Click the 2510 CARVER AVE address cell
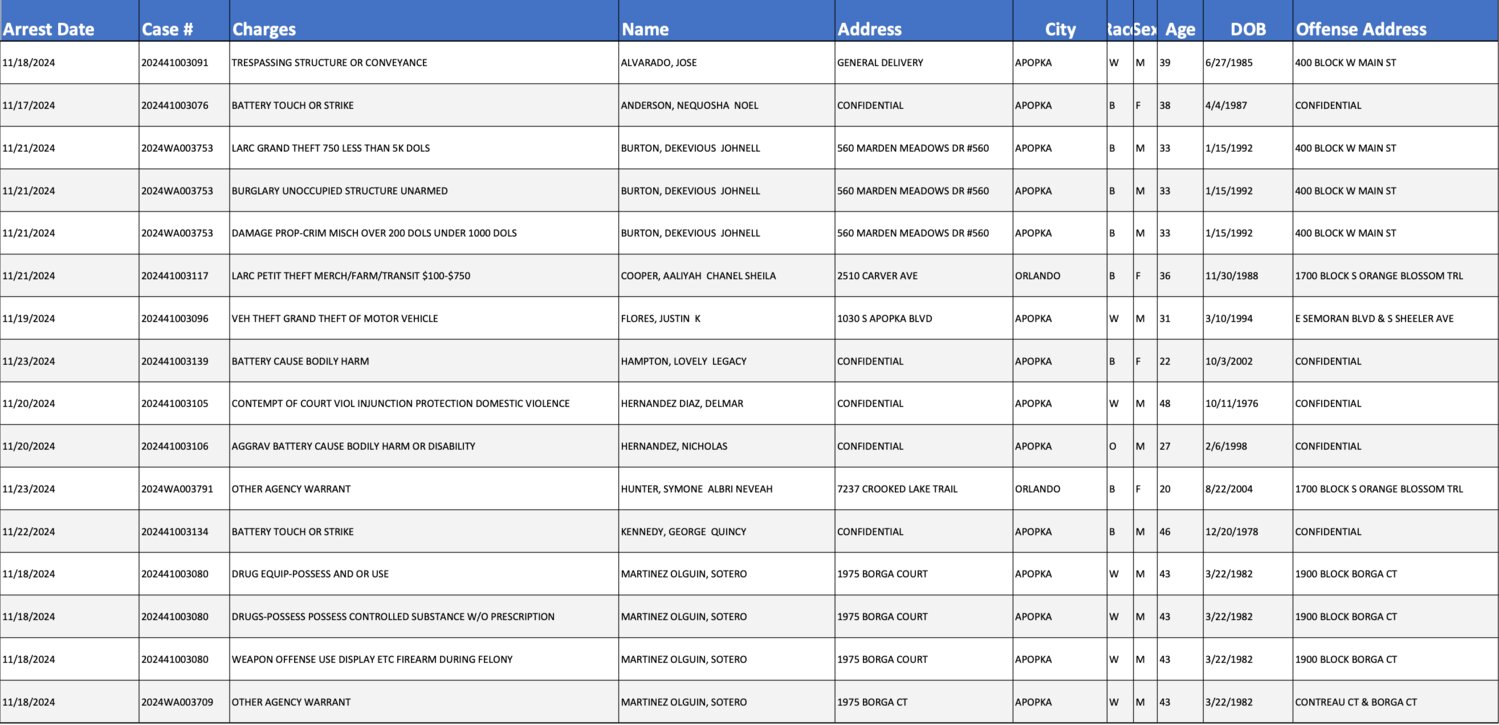This screenshot has height=725, width=1499. pos(923,276)
